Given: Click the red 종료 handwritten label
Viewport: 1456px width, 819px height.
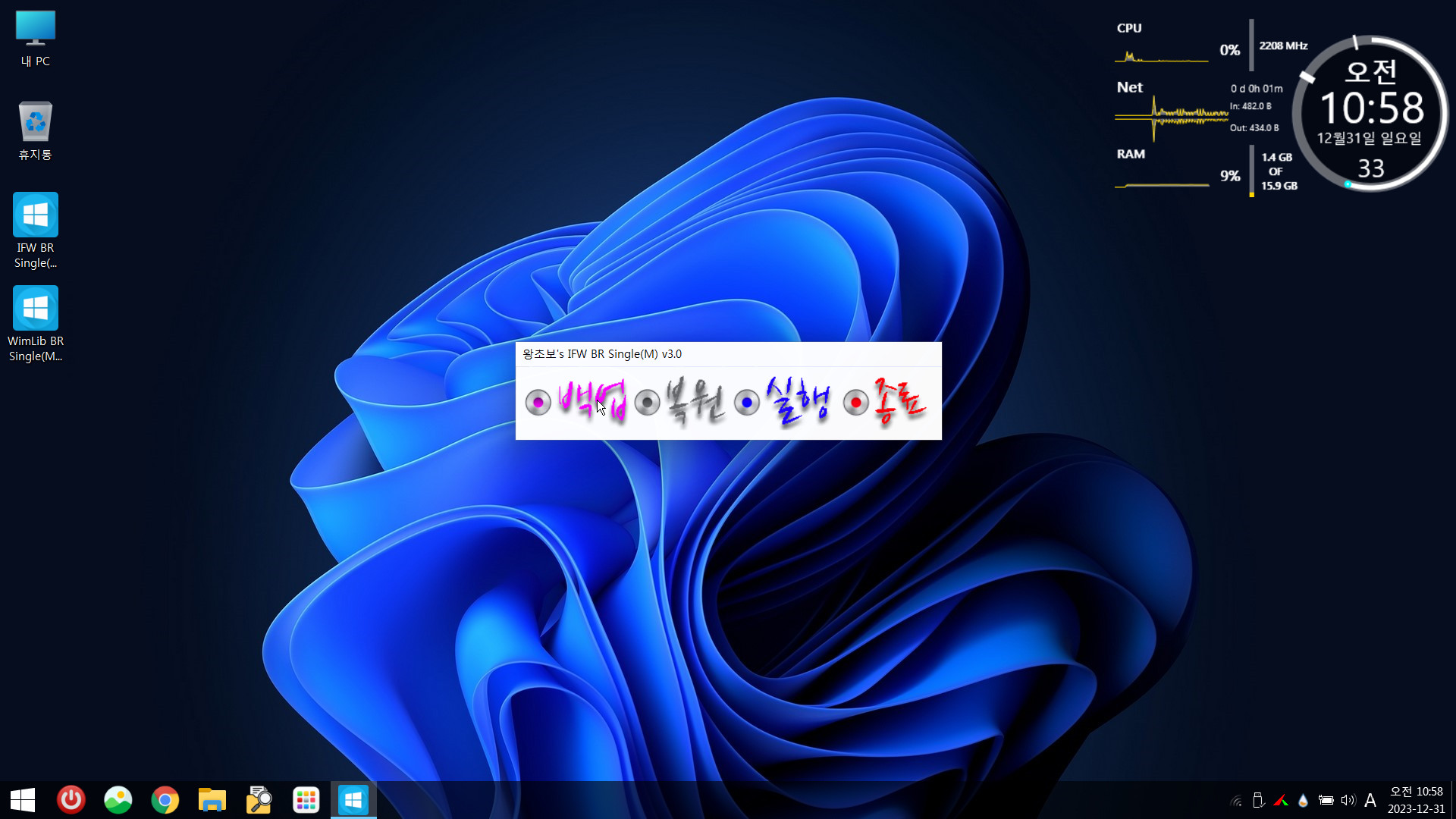Looking at the screenshot, I should 899,400.
